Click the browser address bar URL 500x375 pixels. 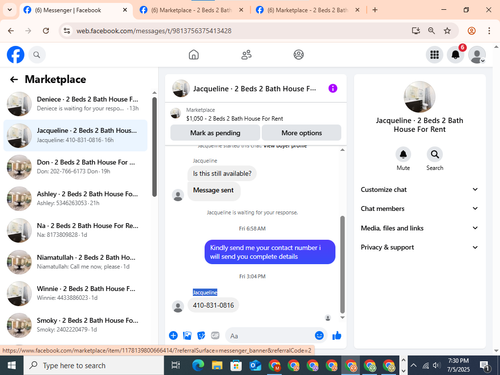tap(154, 31)
